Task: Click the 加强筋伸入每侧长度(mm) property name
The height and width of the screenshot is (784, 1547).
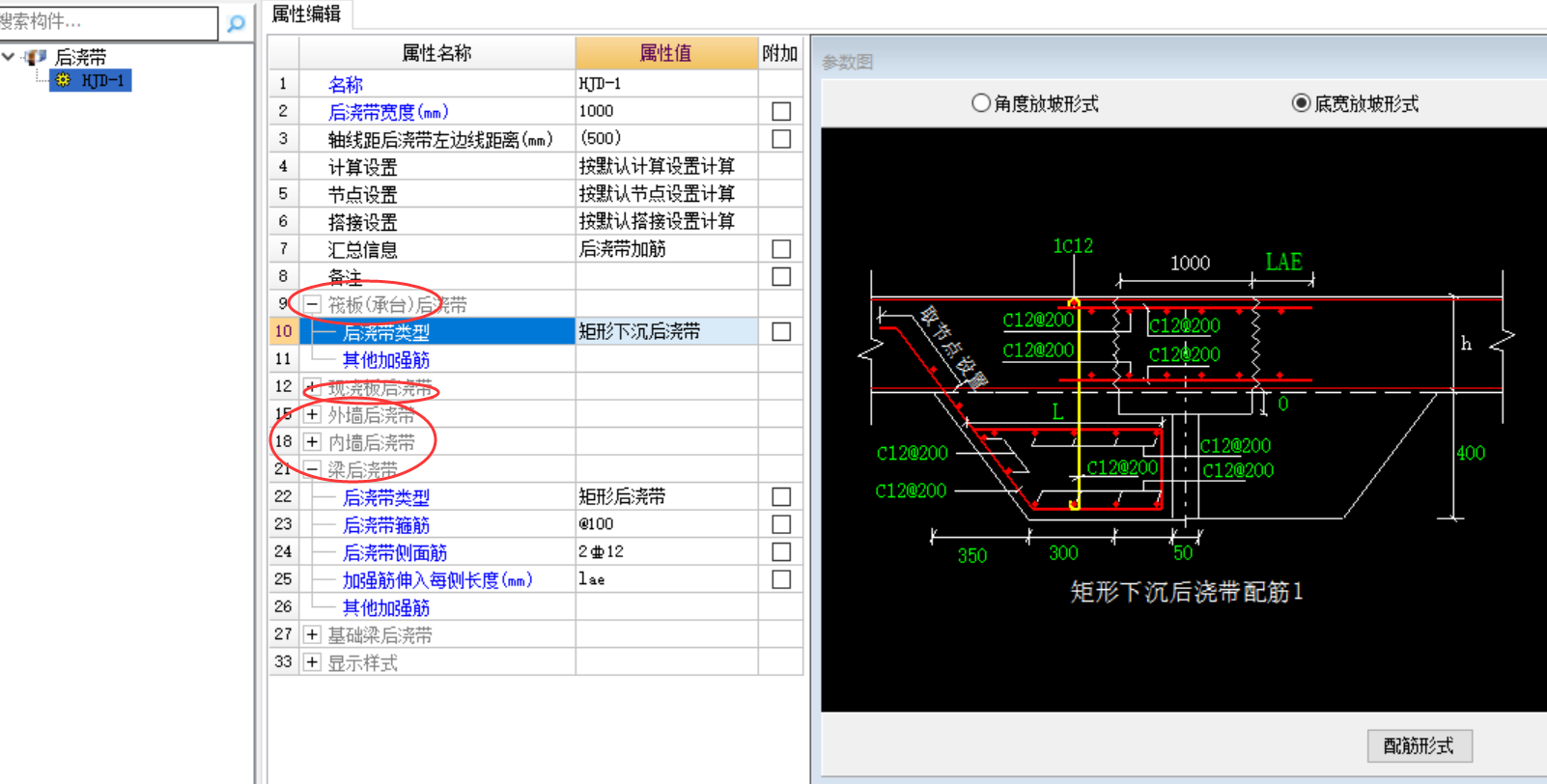Action: (x=437, y=580)
